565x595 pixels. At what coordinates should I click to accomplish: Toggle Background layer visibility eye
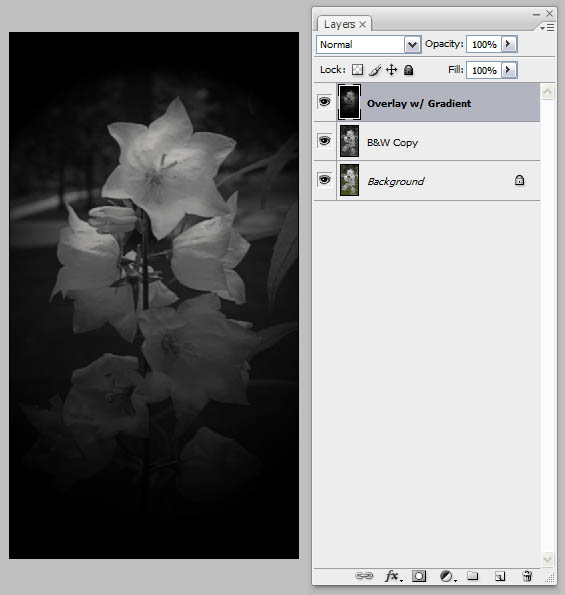point(324,179)
